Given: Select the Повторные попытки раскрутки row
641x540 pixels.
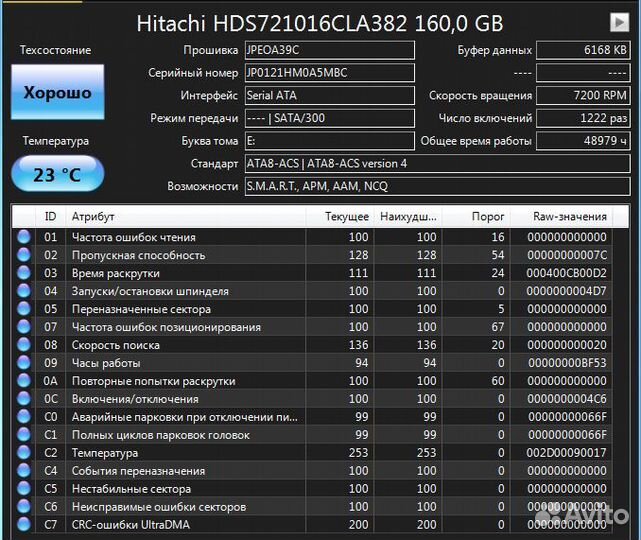Looking at the screenshot, I should tap(312, 381).
